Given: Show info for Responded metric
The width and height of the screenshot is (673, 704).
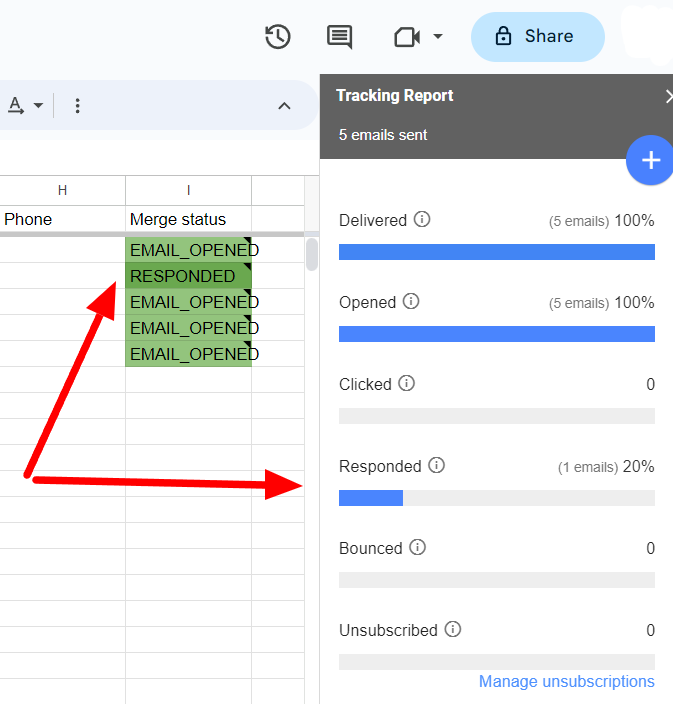Looking at the screenshot, I should (x=436, y=465).
